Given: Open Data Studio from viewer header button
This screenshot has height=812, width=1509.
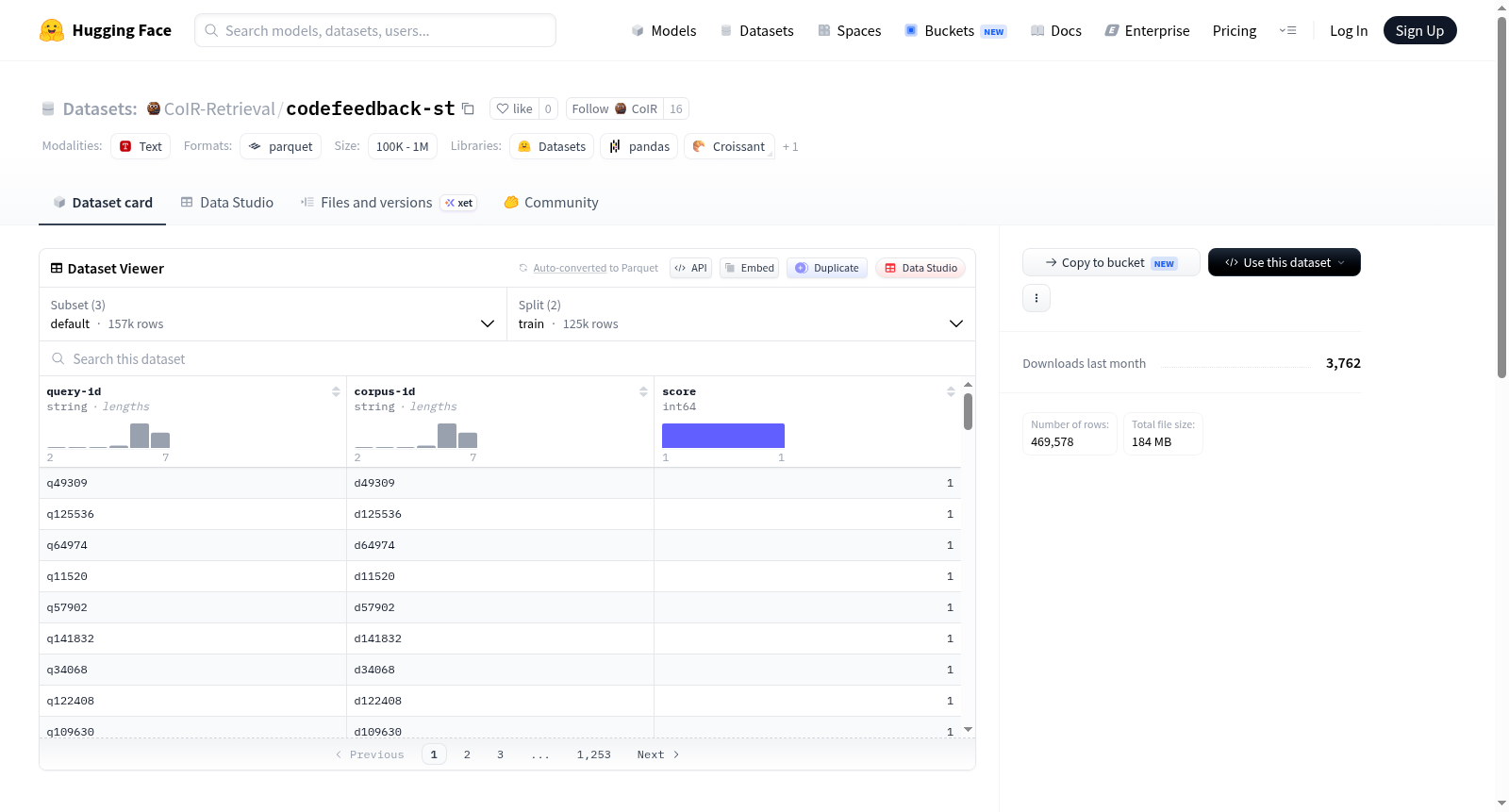Looking at the screenshot, I should [x=920, y=268].
